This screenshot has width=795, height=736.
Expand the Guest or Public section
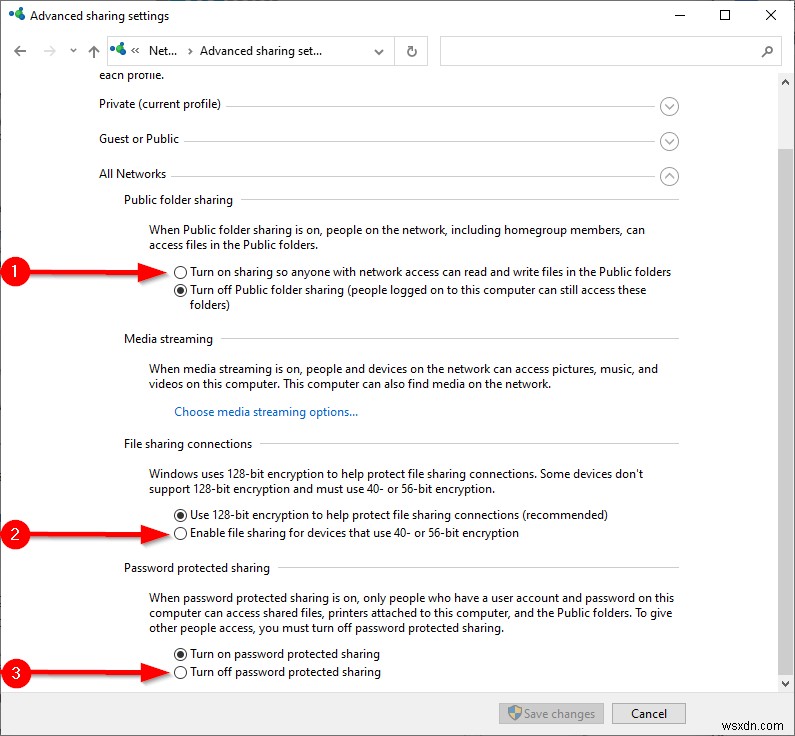669,141
